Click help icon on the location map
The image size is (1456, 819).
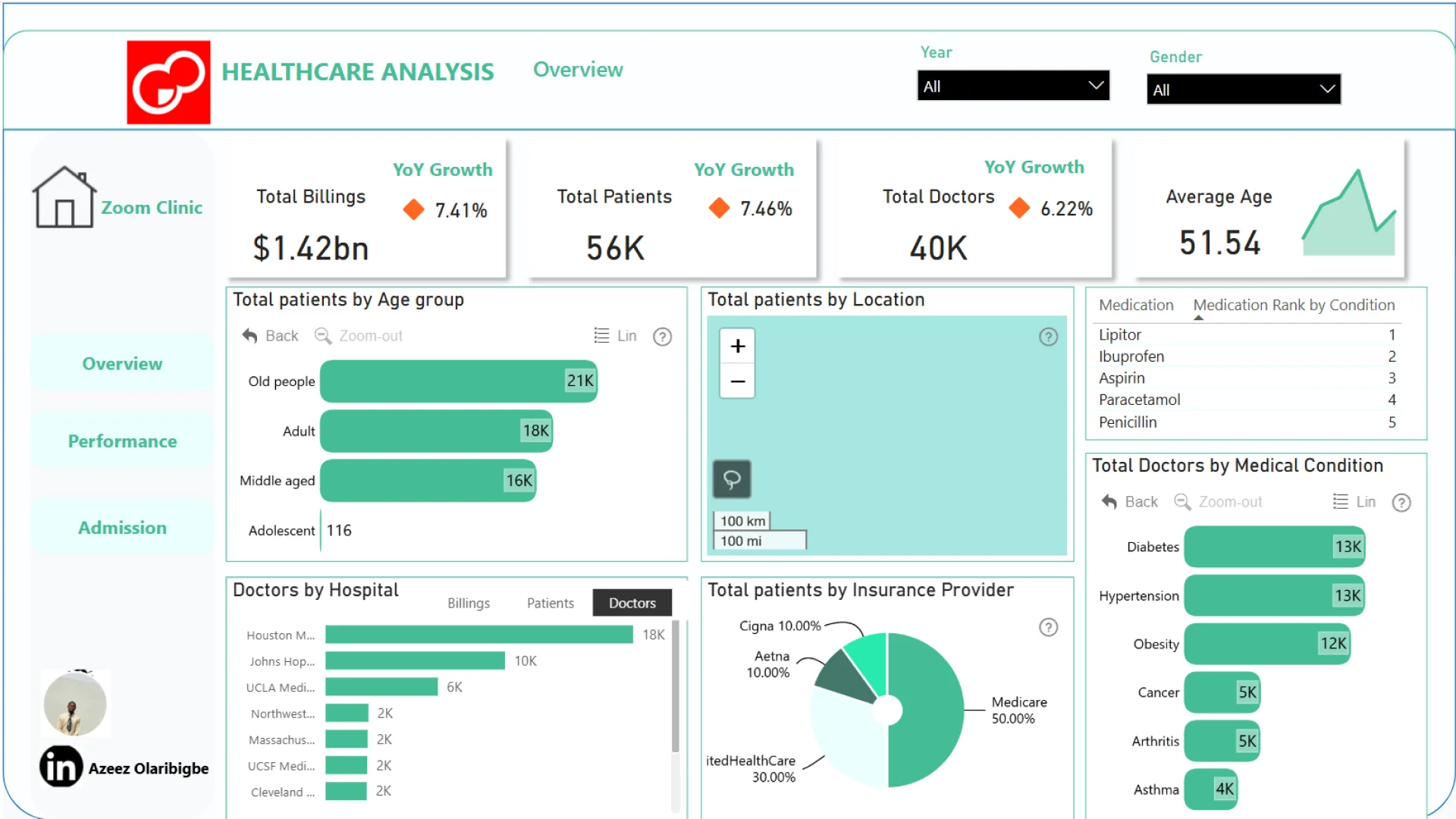point(1048,337)
